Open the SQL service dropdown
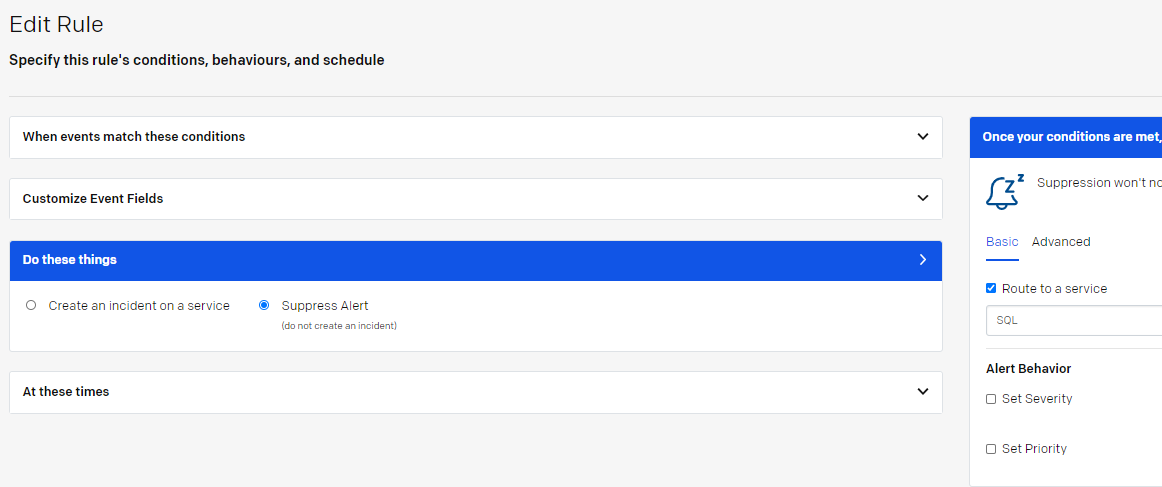 [1074, 320]
